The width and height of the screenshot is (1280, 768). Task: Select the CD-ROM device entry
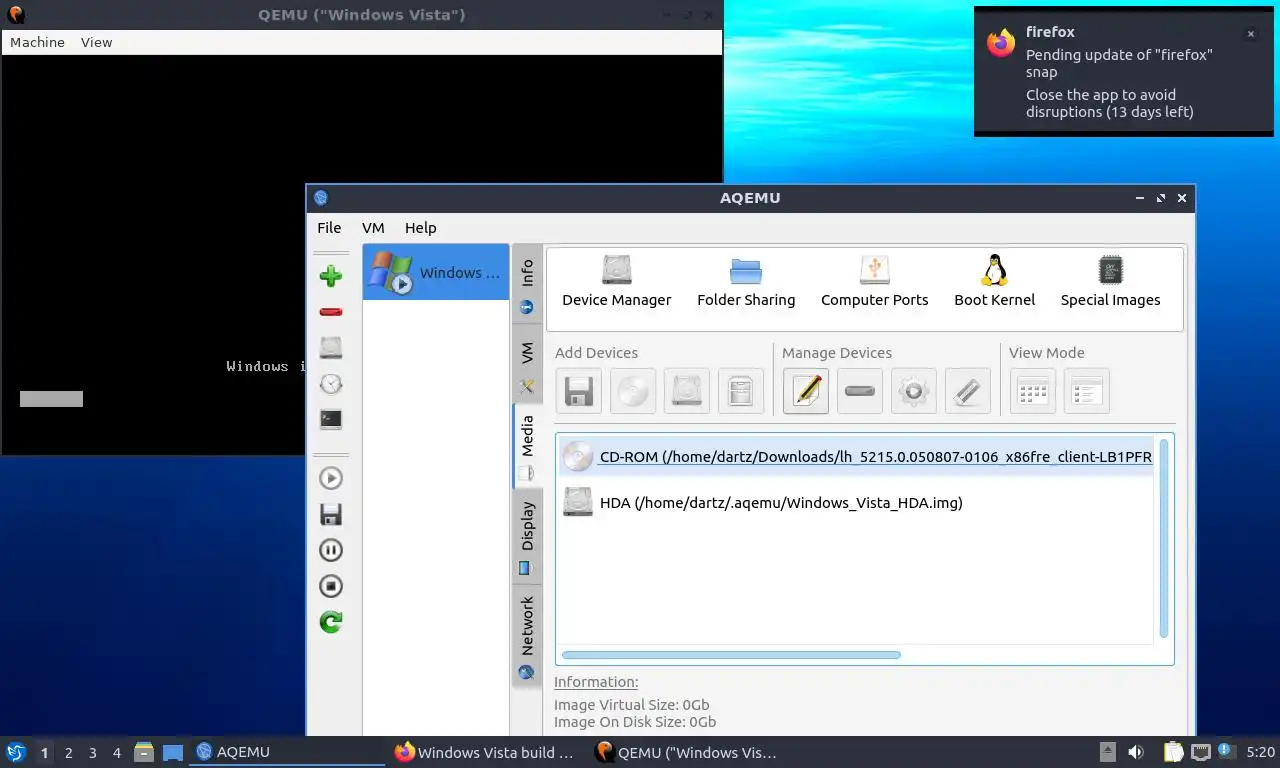(856, 457)
